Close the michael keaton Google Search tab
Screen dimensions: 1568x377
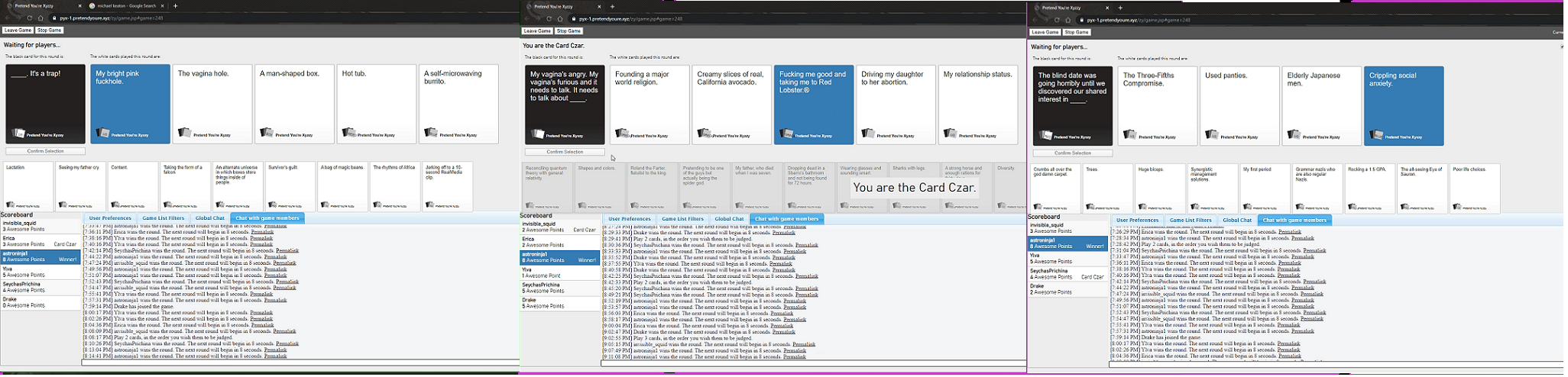pos(163,6)
